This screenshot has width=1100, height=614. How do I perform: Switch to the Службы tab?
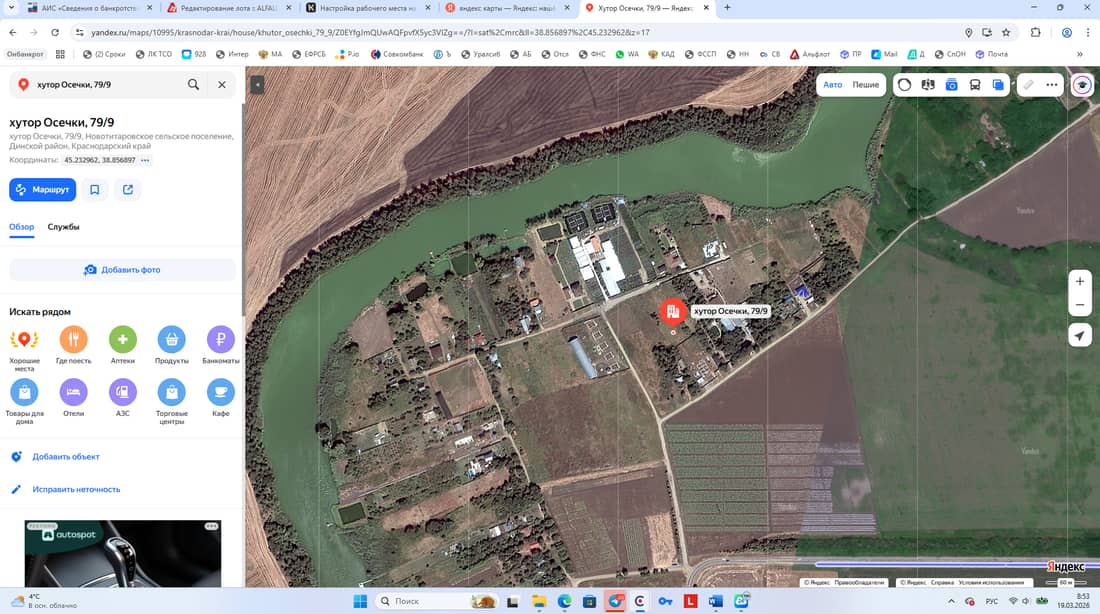click(64, 227)
